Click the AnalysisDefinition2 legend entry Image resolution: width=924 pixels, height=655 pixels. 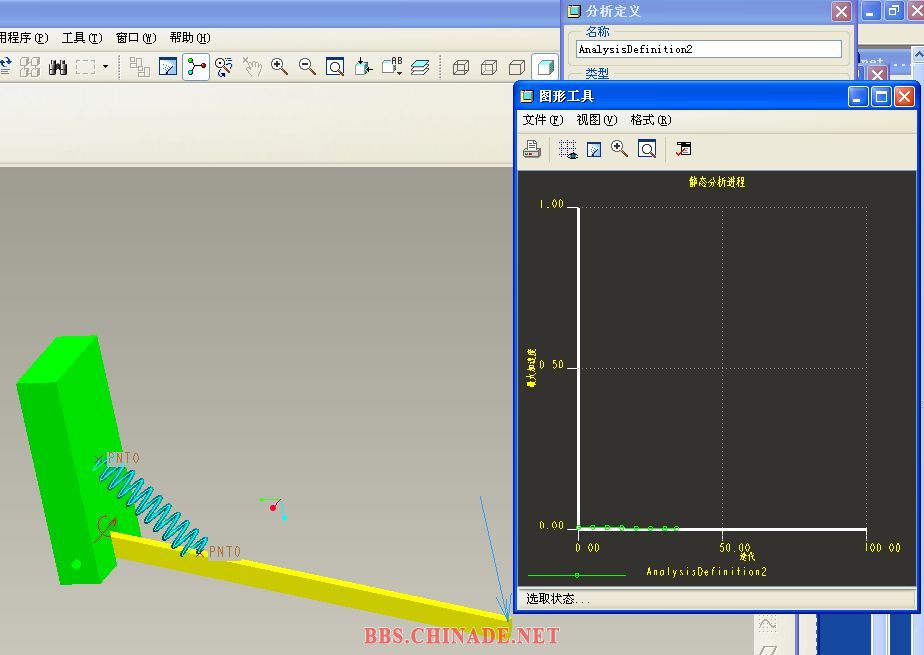coord(706,572)
